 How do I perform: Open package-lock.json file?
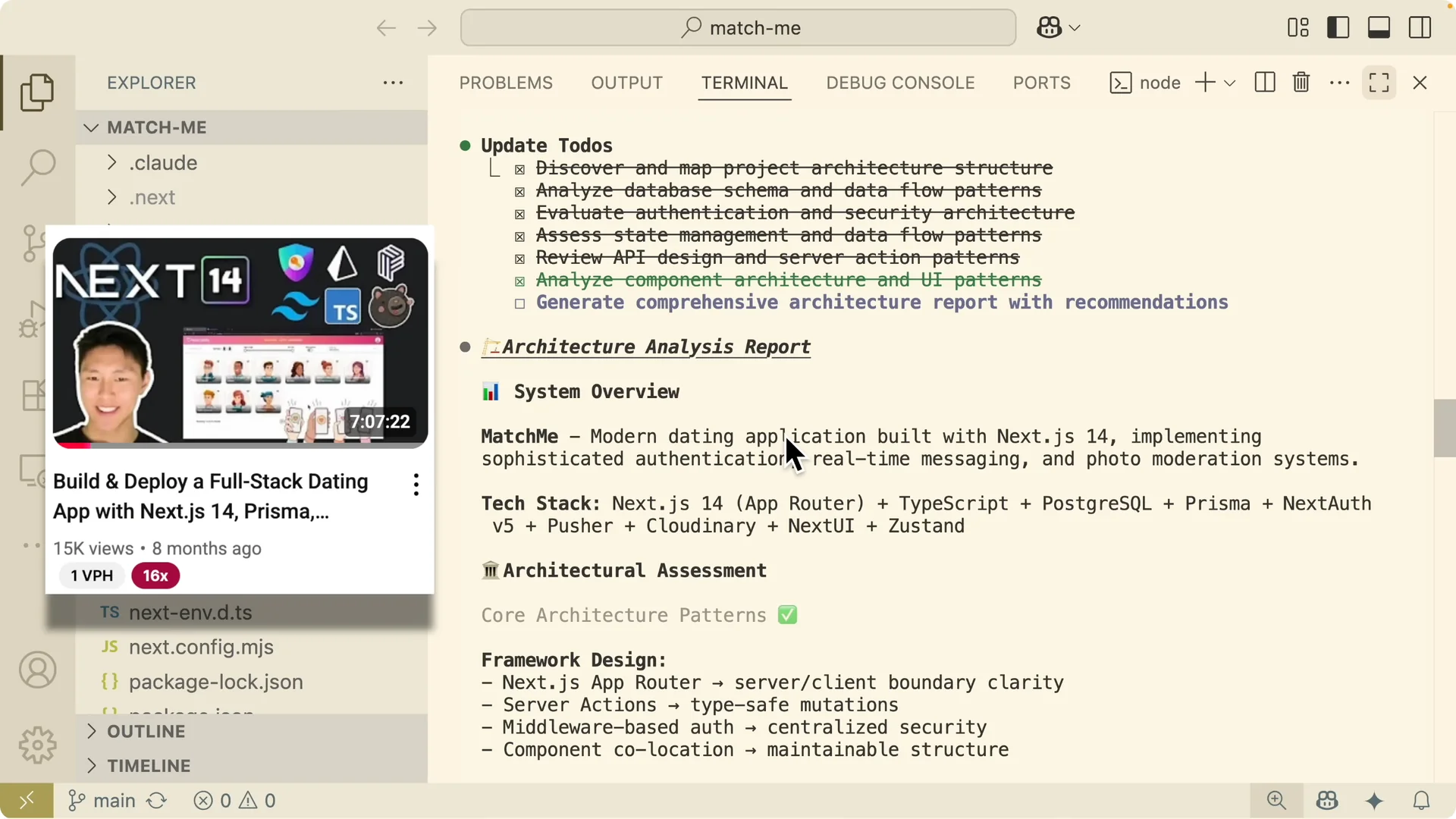[252, 682]
